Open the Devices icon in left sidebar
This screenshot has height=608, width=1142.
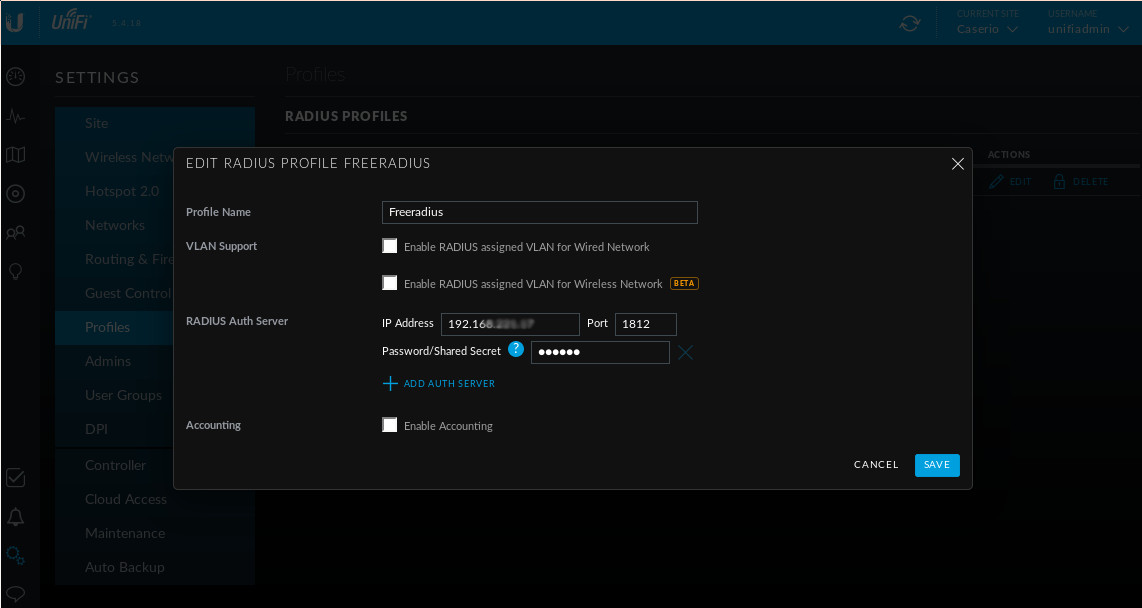(x=15, y=194)
